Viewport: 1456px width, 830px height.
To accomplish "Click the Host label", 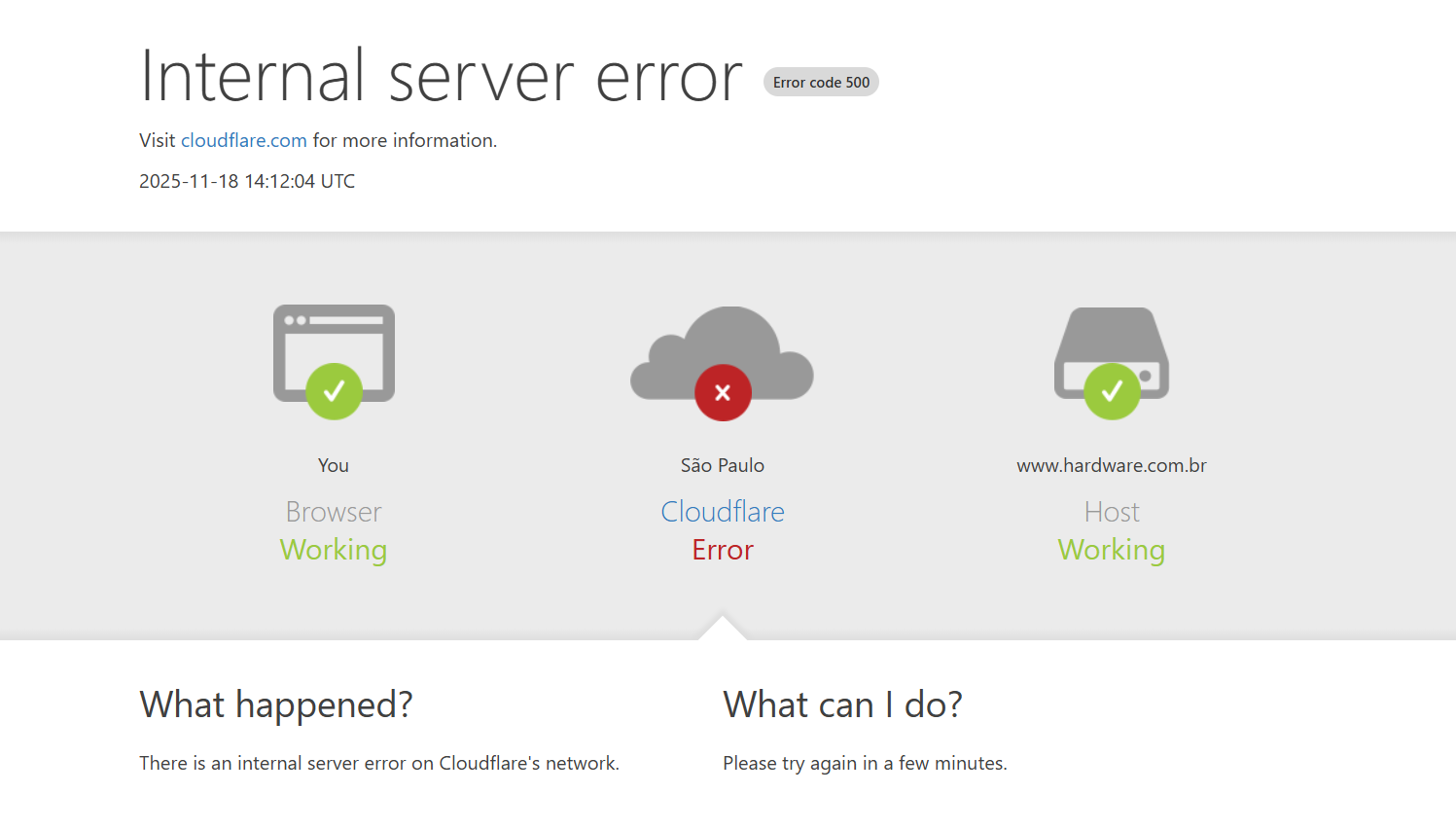I will tap(1112, 512).
